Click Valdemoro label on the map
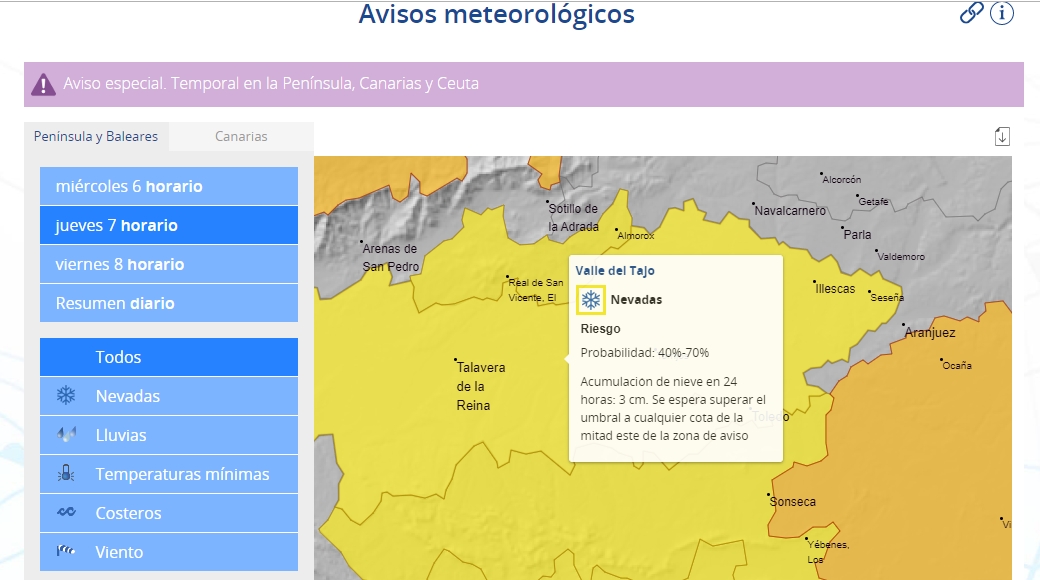Screen dimensions: 1040x580 click(901, 256)
